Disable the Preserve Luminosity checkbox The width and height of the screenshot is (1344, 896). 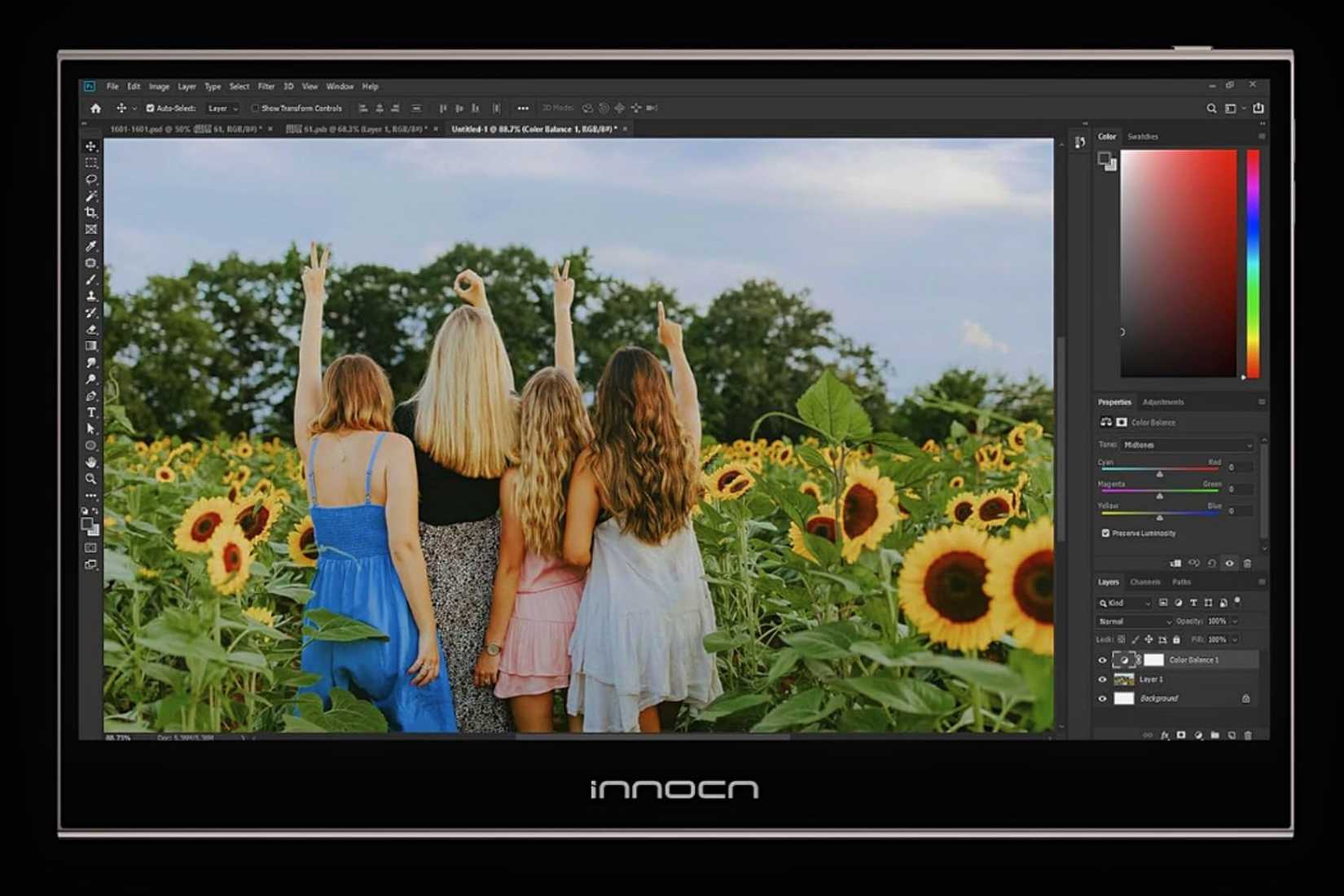click(1105, 534)
